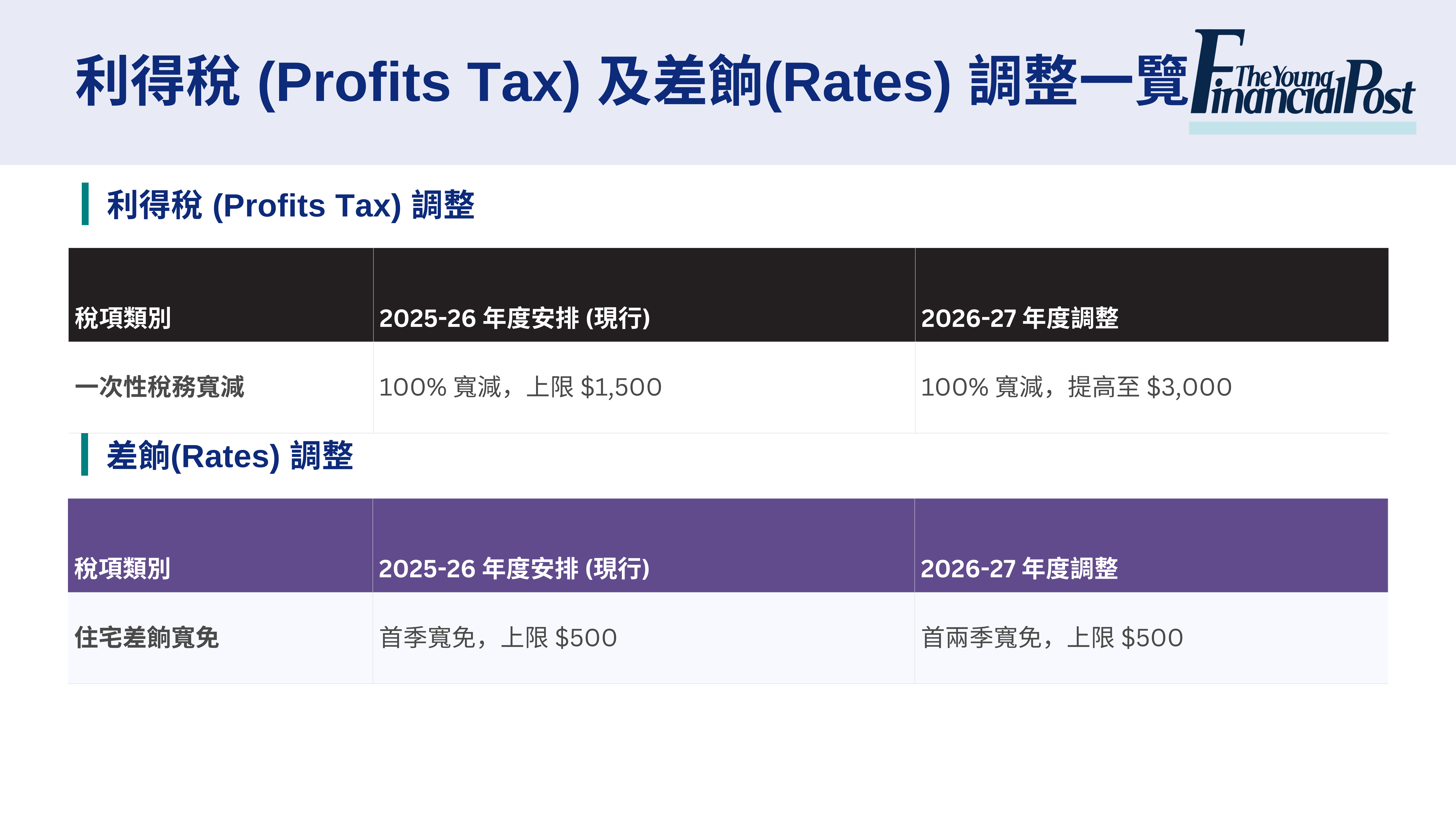Click 稅項類別 in the black table header

coord(123,318)
